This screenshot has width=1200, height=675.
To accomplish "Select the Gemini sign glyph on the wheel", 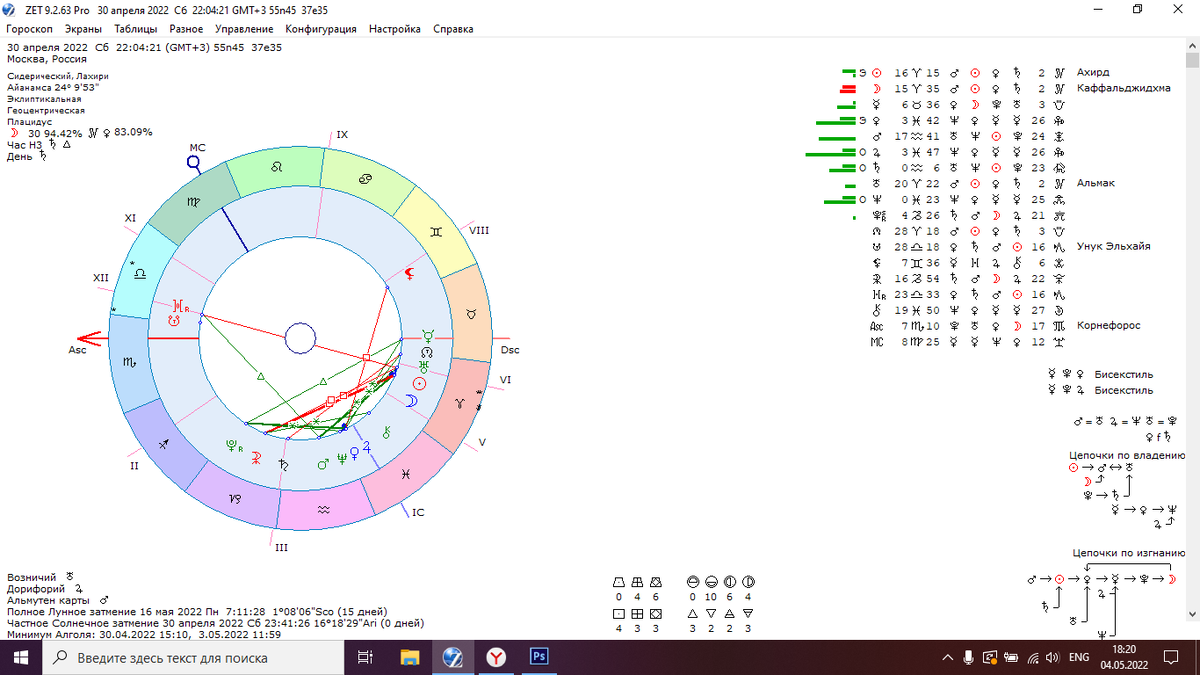I will (436, 230).
